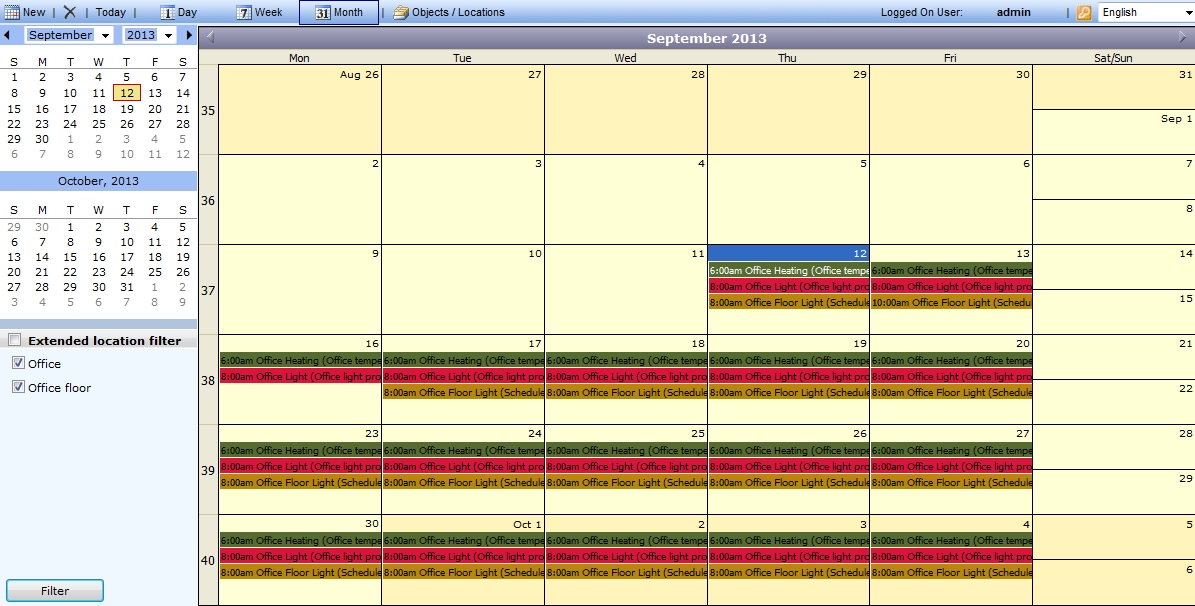Uncheck the Office location checkbox
The image size is (1195, 606).
tap(18, 363)
